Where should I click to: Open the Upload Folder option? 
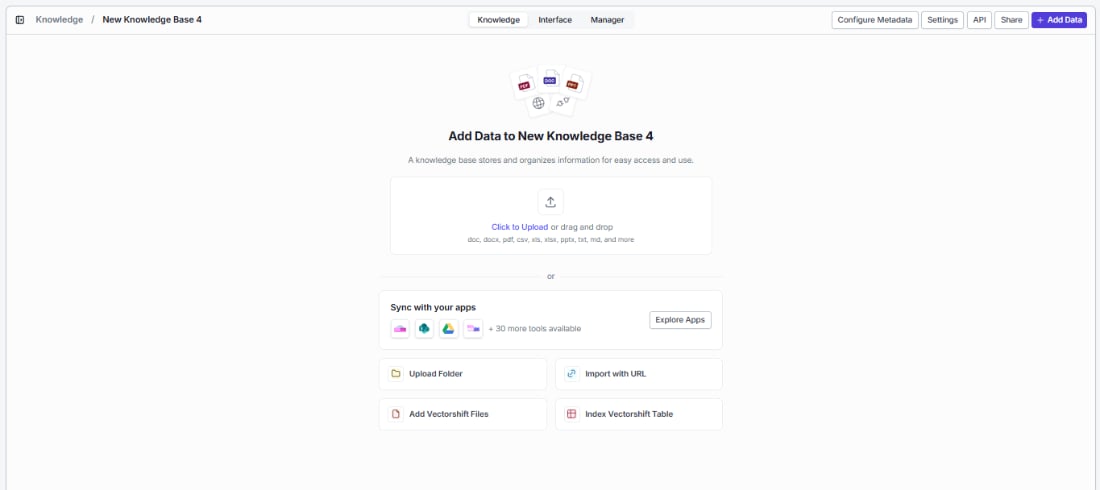pos(462,374)
